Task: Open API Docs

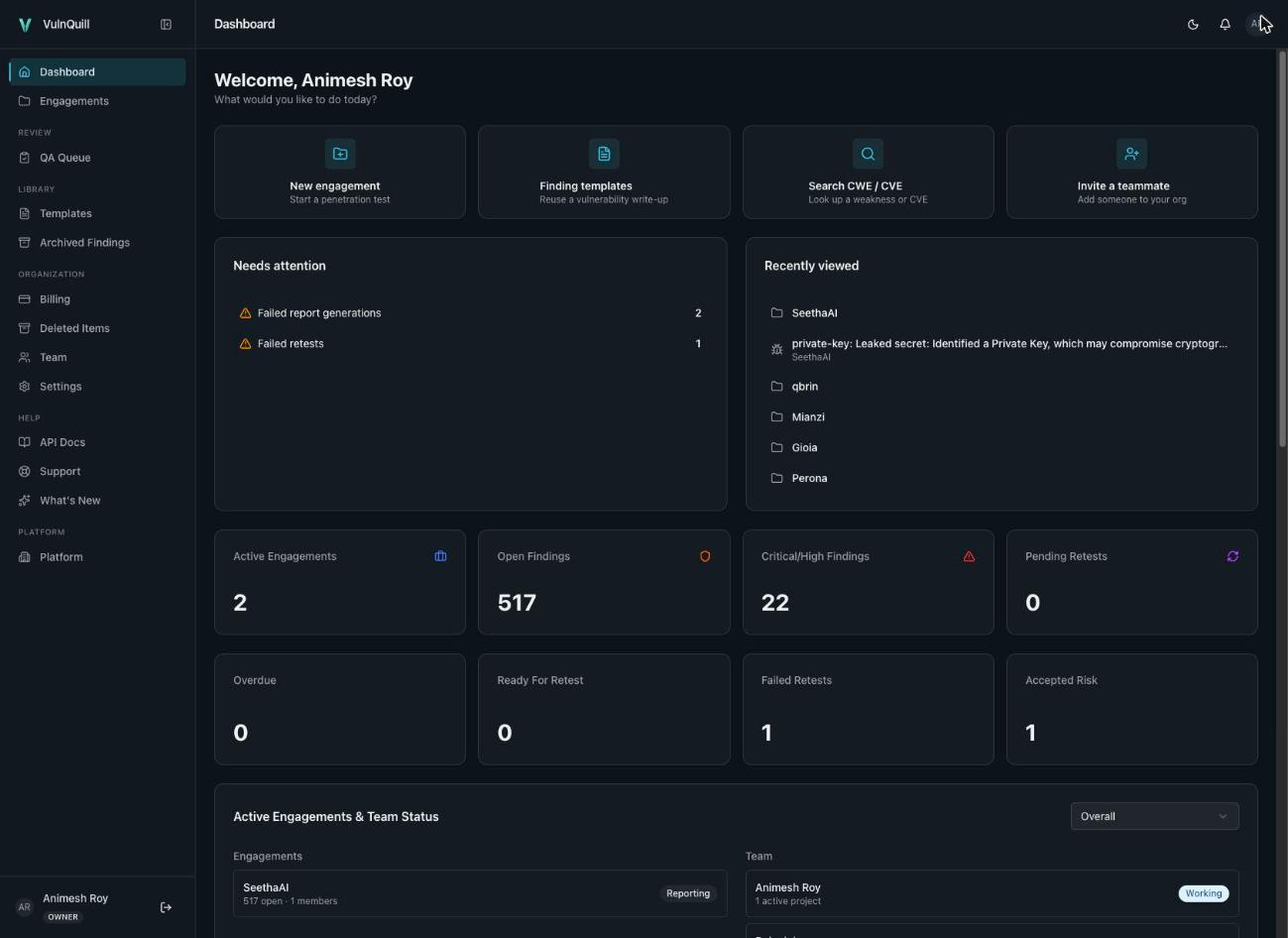Action: [x=97, y=442]
